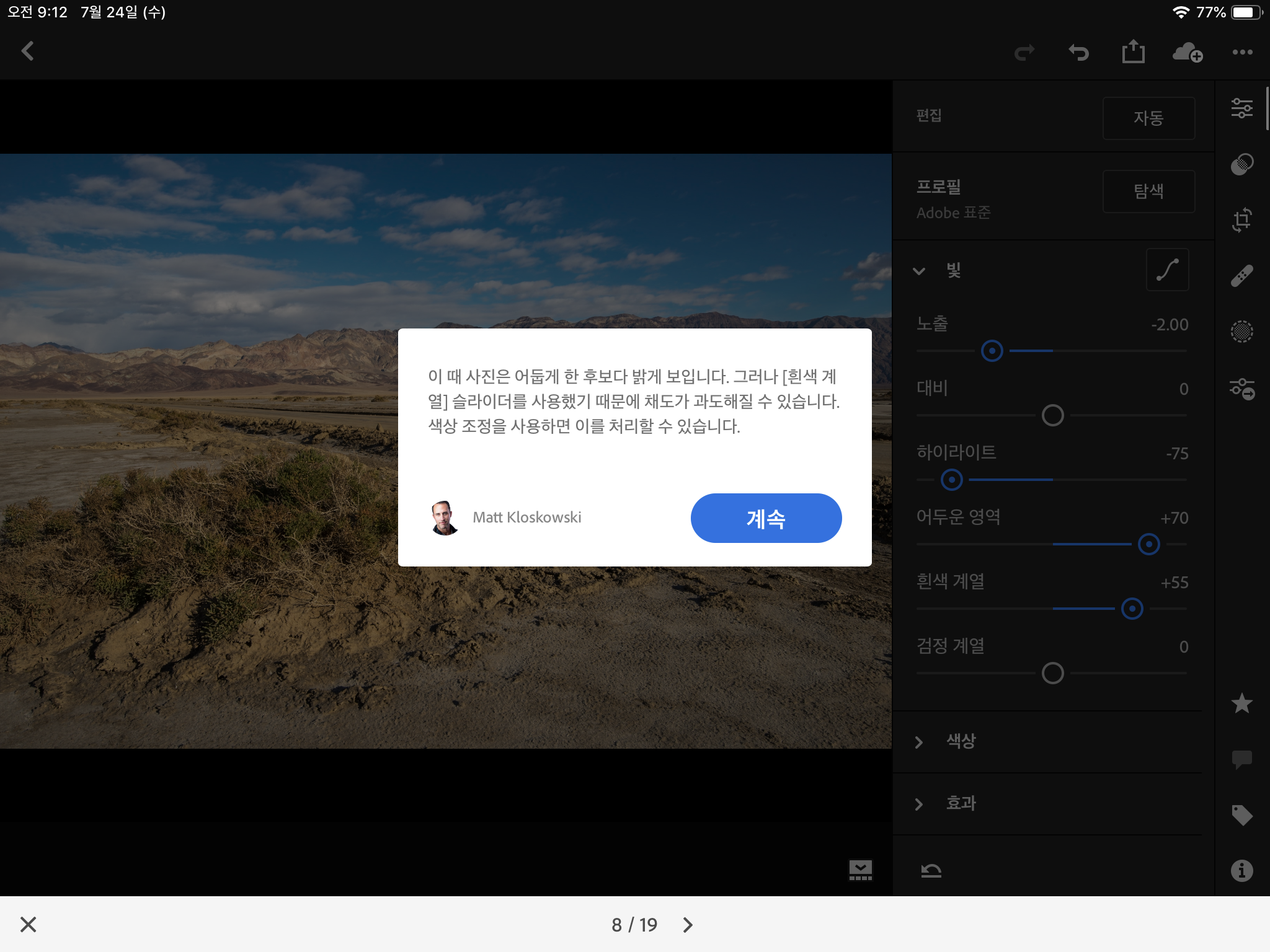Go to next tutorial step arrow

coord(688,925)
